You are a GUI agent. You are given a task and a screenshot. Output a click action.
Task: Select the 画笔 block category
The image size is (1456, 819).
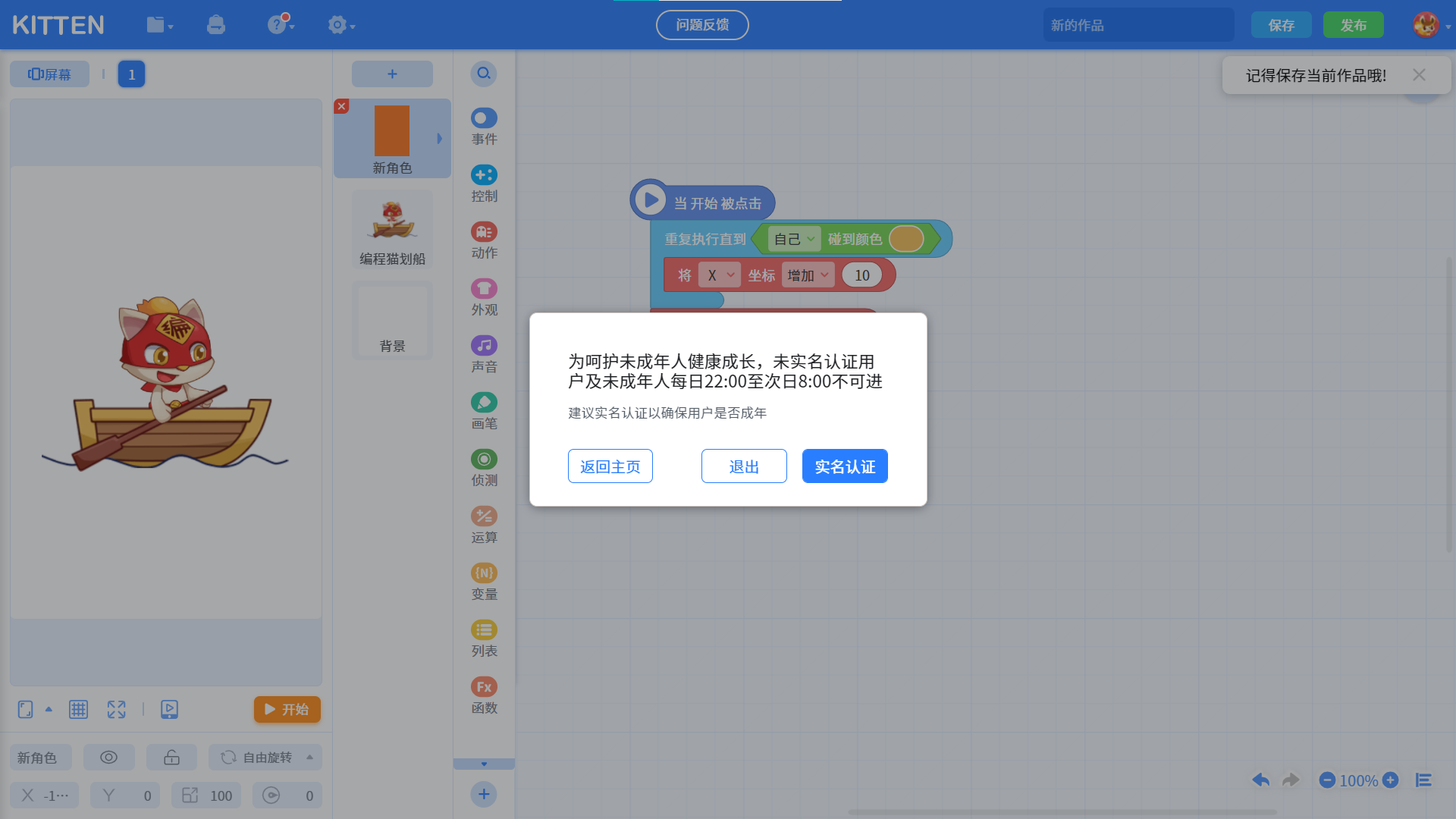(484, 412)
